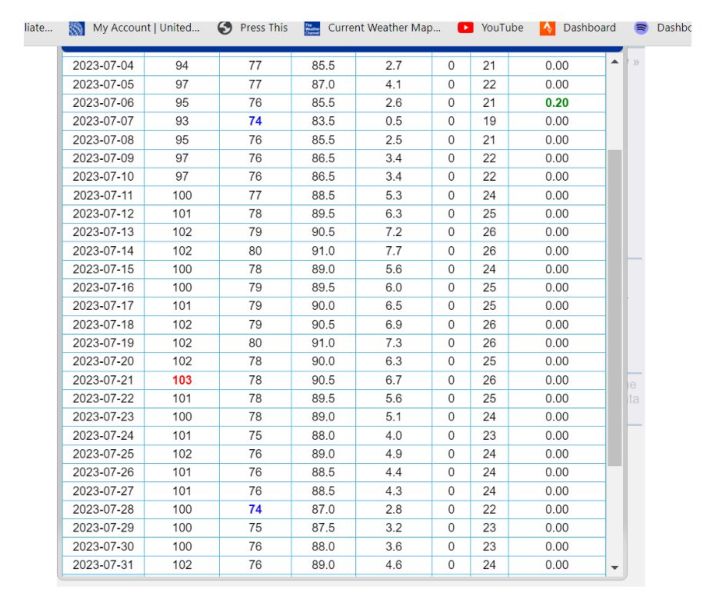Click the 7.7 departure value on 2023-07-14
Image resolution: width=723 pixels, height=606 pixels.
click(394, 251)
